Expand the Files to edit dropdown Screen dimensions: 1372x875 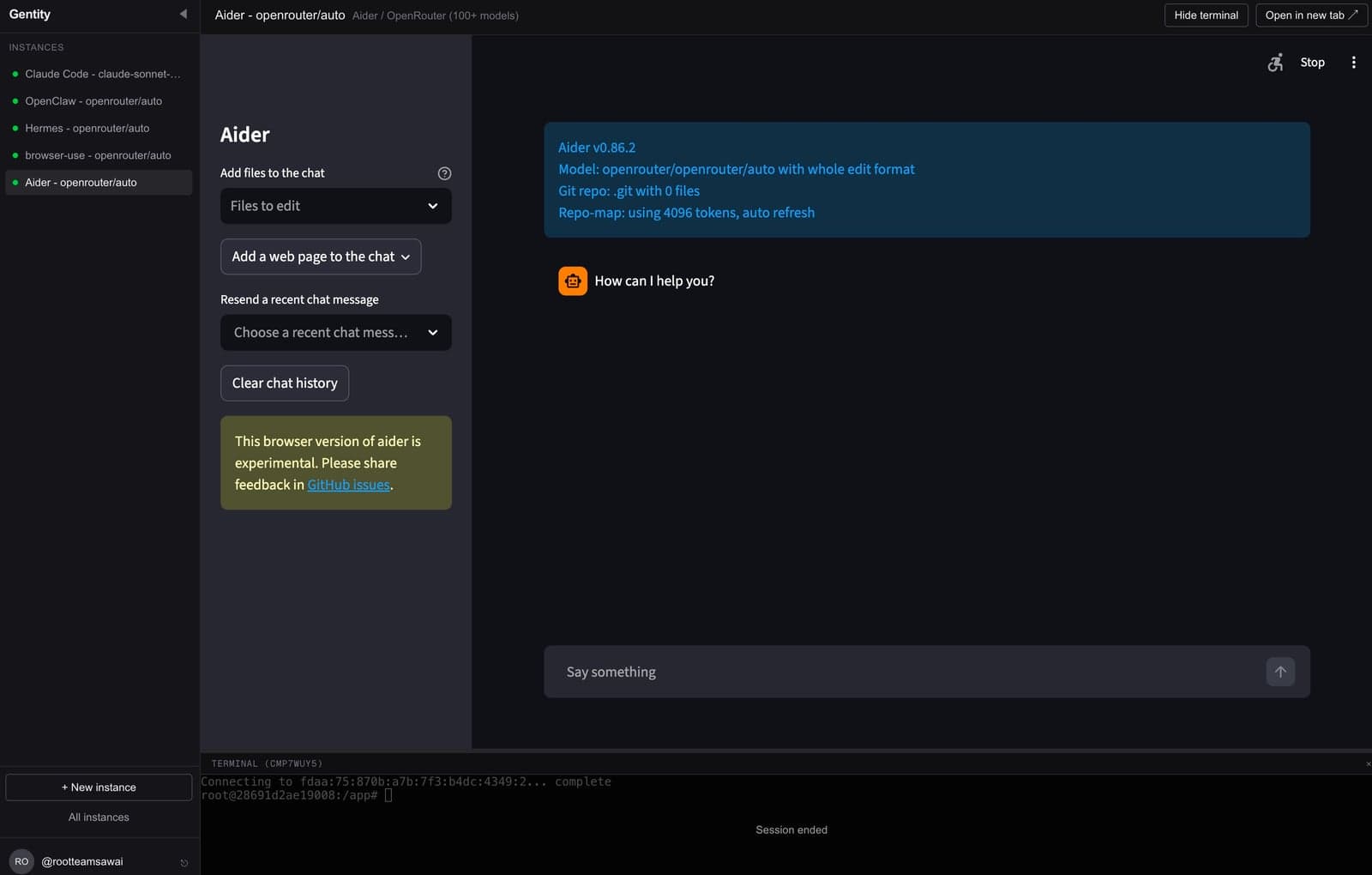click(x=335, y=206)
